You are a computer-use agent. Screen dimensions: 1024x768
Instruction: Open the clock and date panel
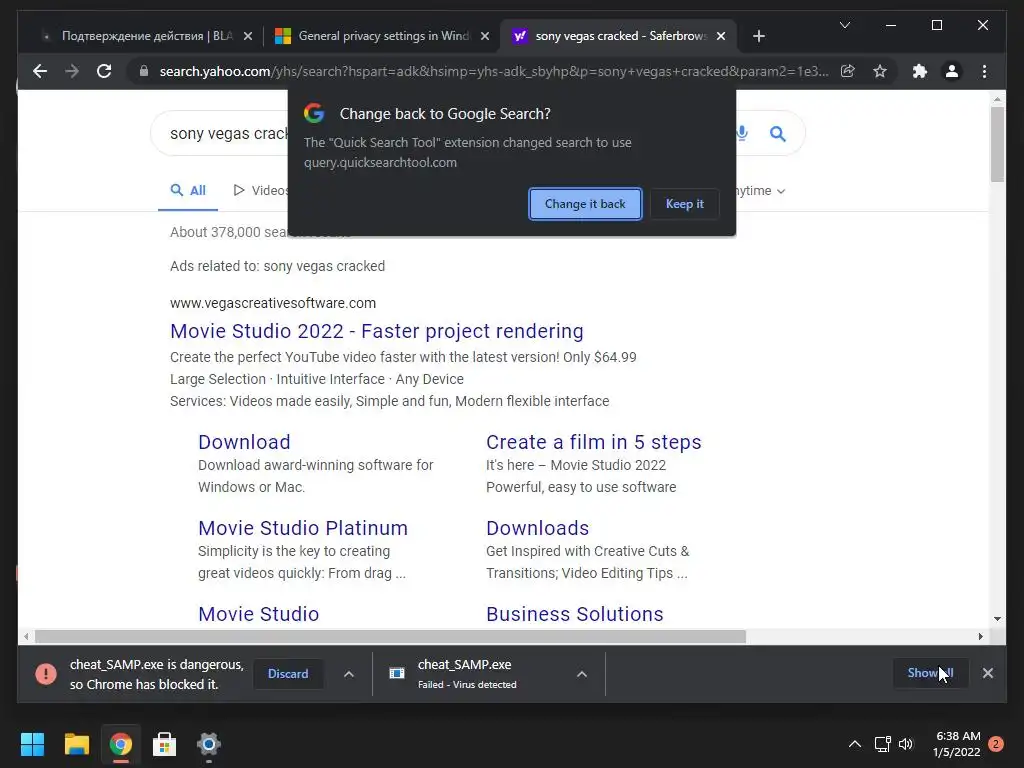click(x=957, y=744)
